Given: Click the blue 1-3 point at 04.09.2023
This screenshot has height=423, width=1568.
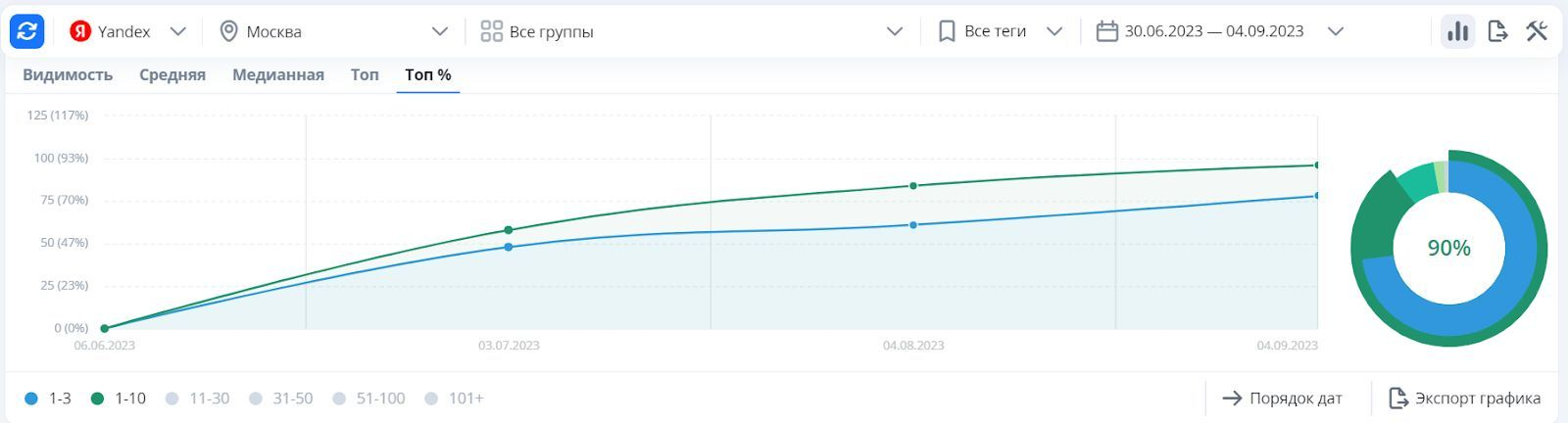Looking at the screenshot, I should coord(1317,196).
